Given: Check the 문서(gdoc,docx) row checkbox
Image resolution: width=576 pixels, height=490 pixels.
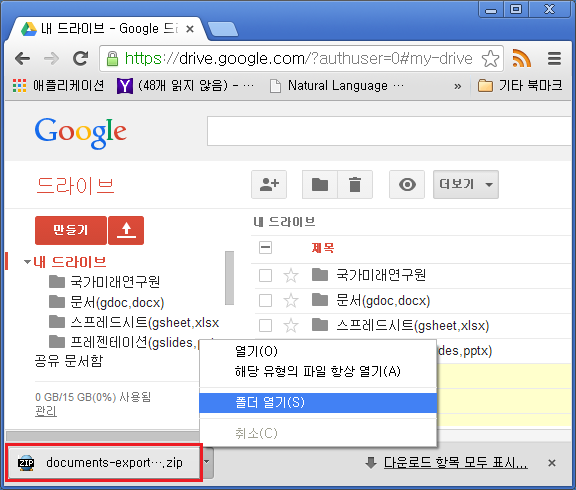Looking at the screenshot, I should point(265,300).
